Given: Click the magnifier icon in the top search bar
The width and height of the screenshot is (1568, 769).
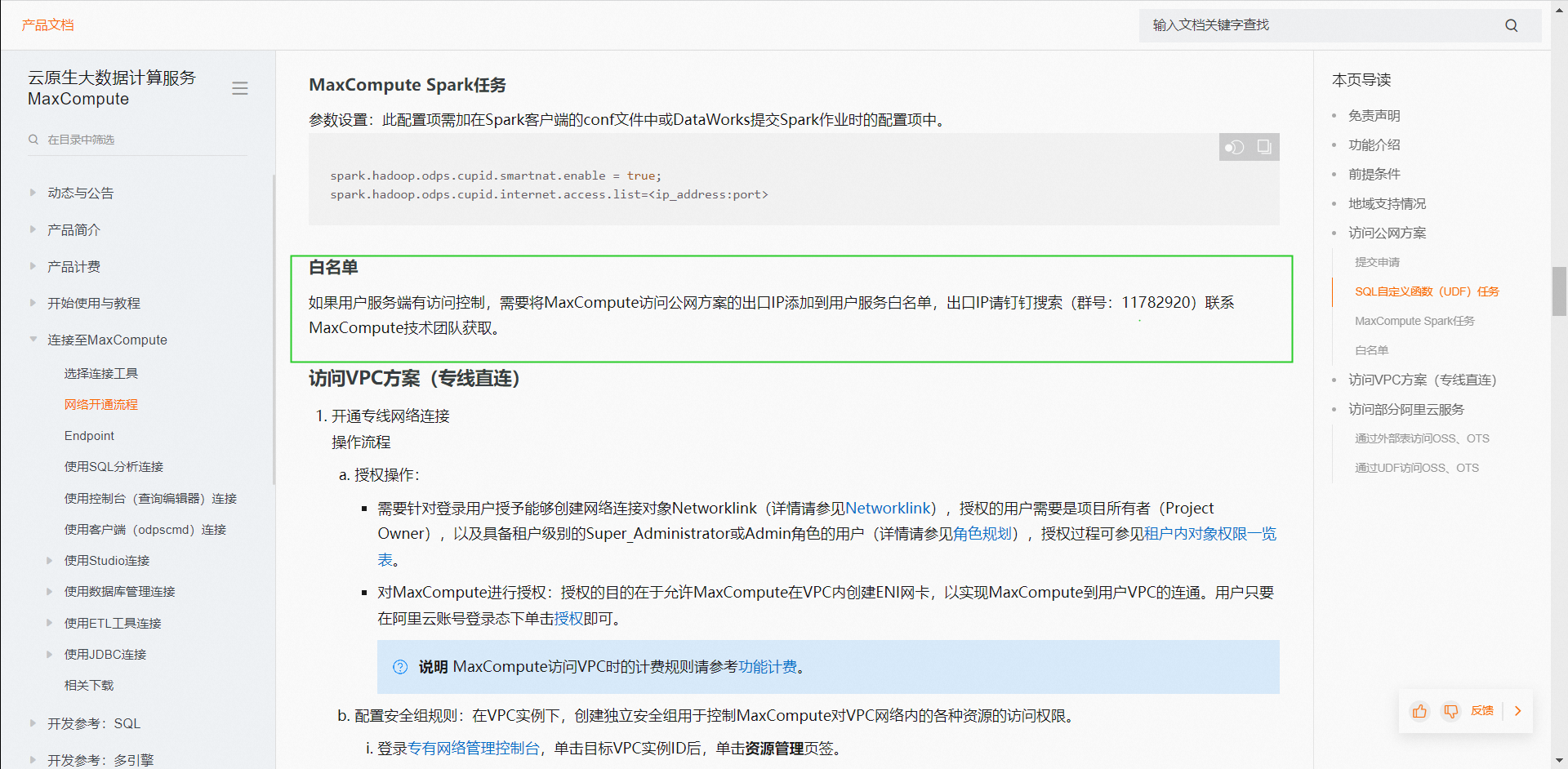Looking at the screenshot, I should point(1511,25).
